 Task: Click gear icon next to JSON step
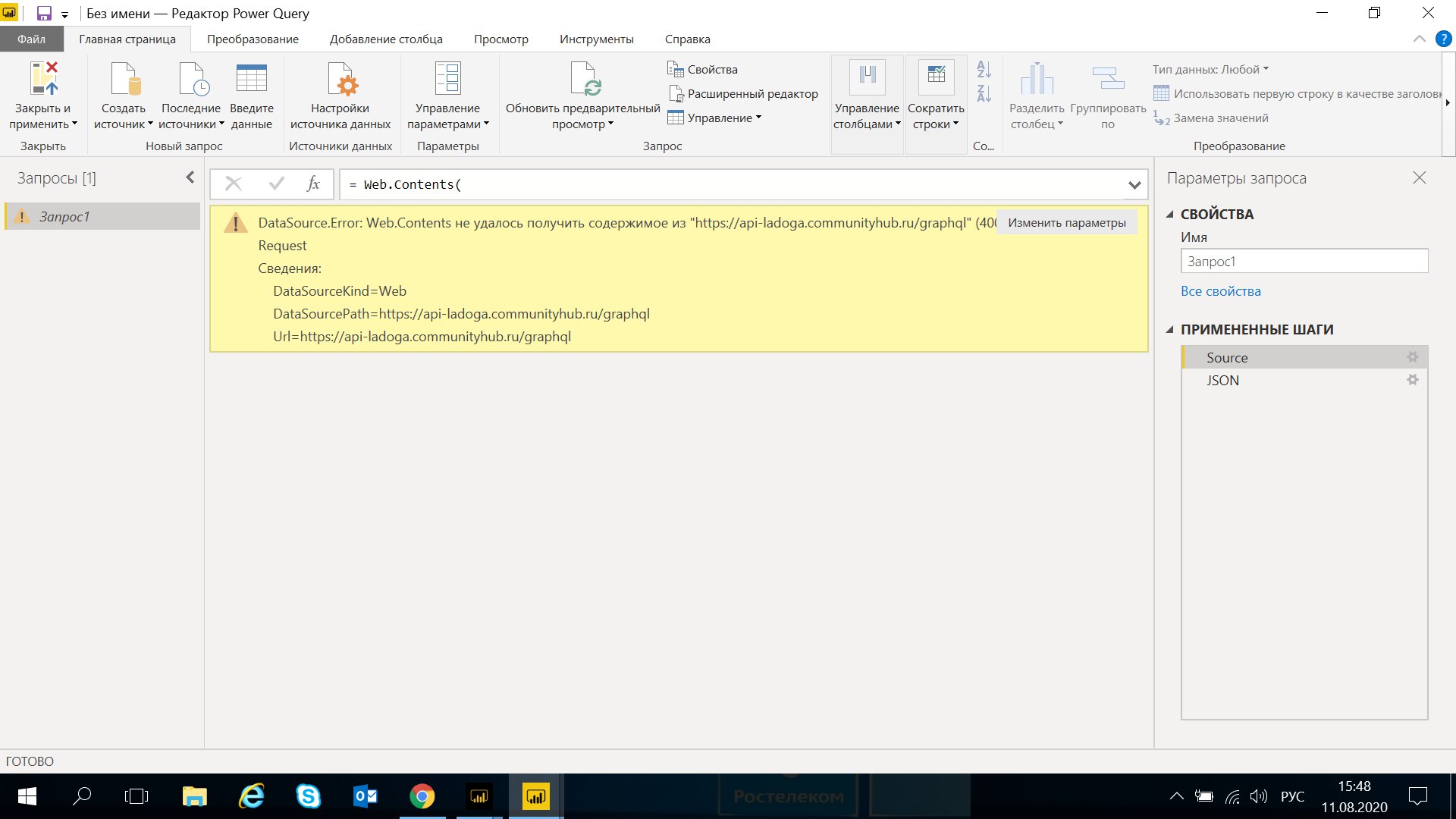[x=1412, y=380]
